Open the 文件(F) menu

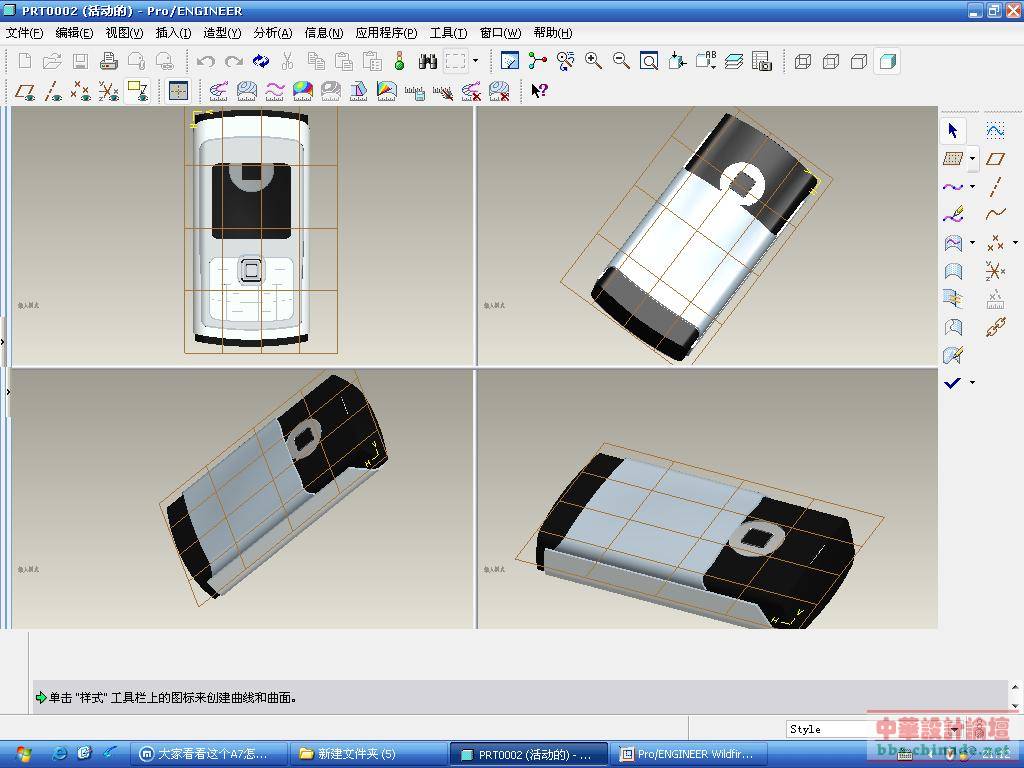pos(24,33)
